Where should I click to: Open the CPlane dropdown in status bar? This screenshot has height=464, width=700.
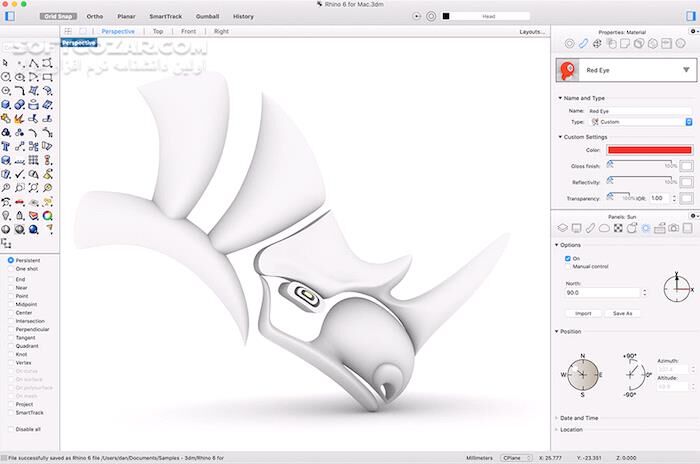coord(517,458)
